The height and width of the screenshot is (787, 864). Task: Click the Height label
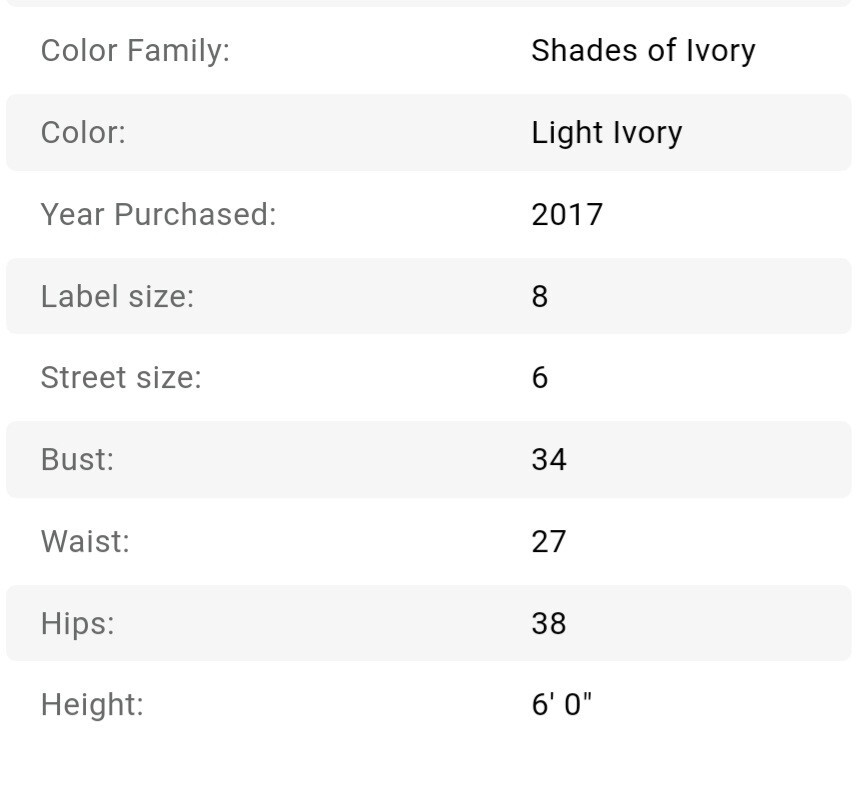point(92,705)
